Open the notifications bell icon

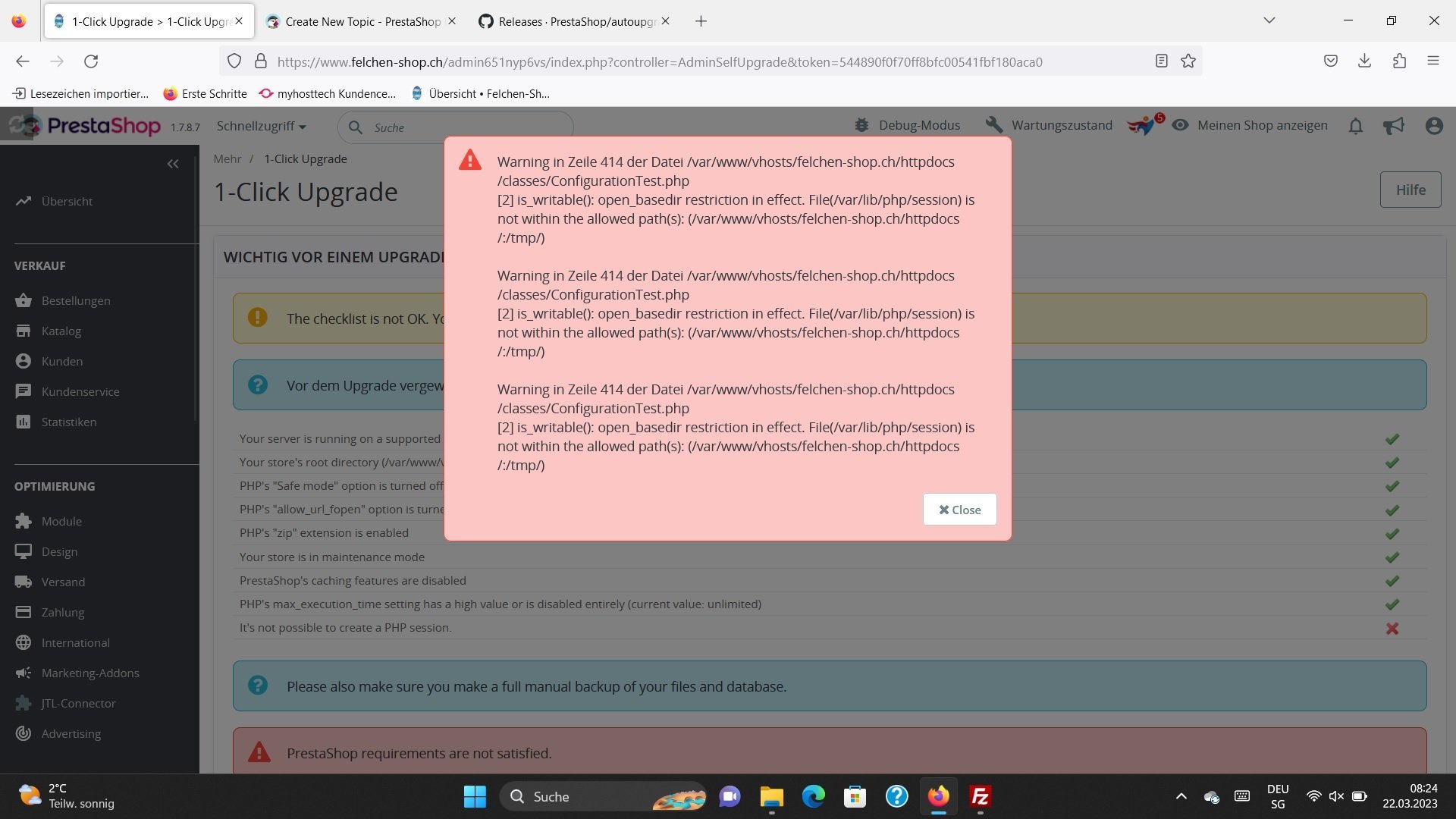(1356, 126)
